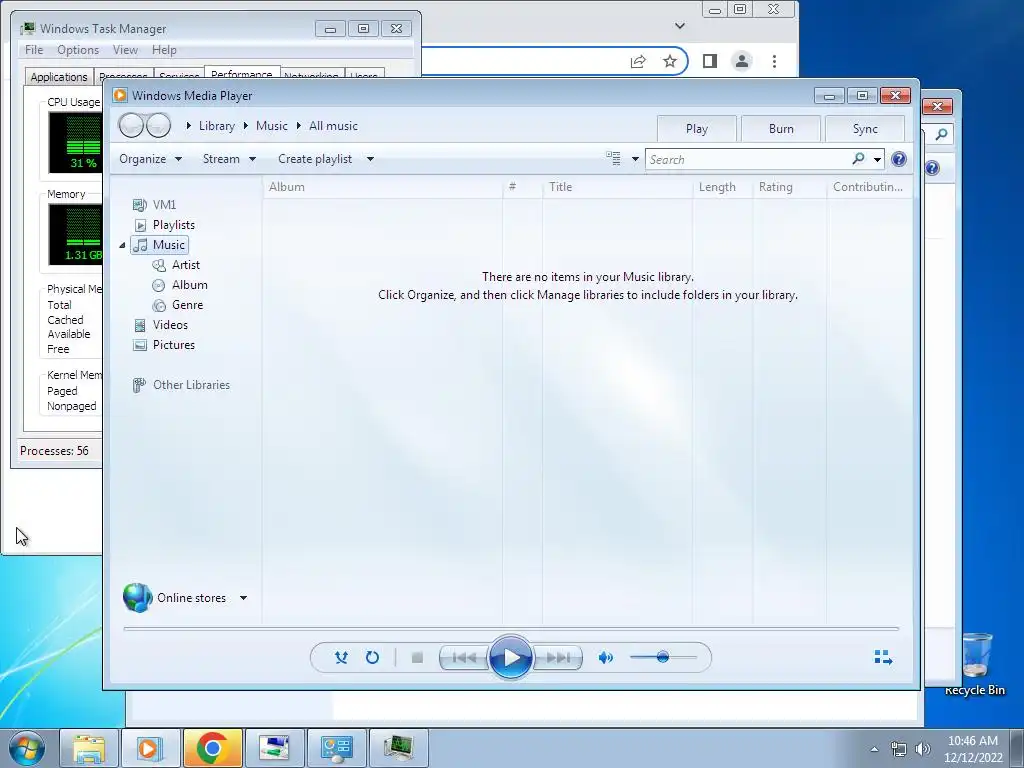The height and width of the screenshot is (768, 1024).
Task: Open the Recycle Bin desktop icon
Action: (975, 664)
